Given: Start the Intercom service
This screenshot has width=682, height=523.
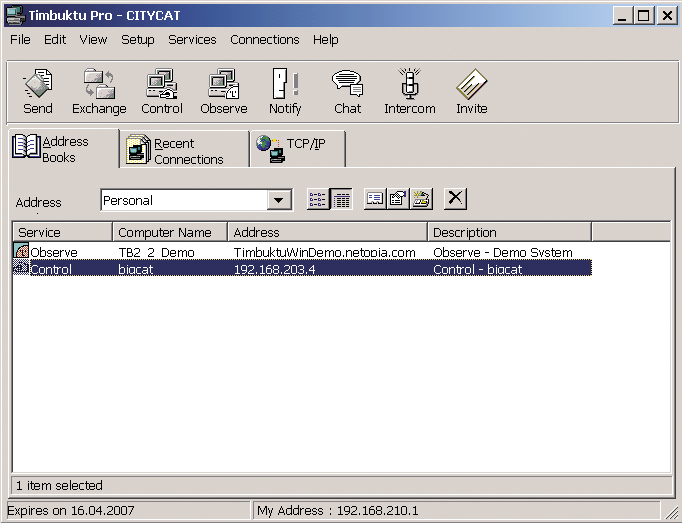Looking at the screenshot, I should (410, 92).
